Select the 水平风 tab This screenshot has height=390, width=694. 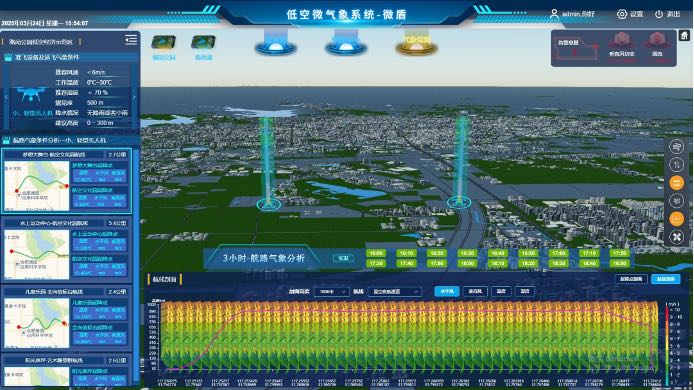(x=447, y=291)
